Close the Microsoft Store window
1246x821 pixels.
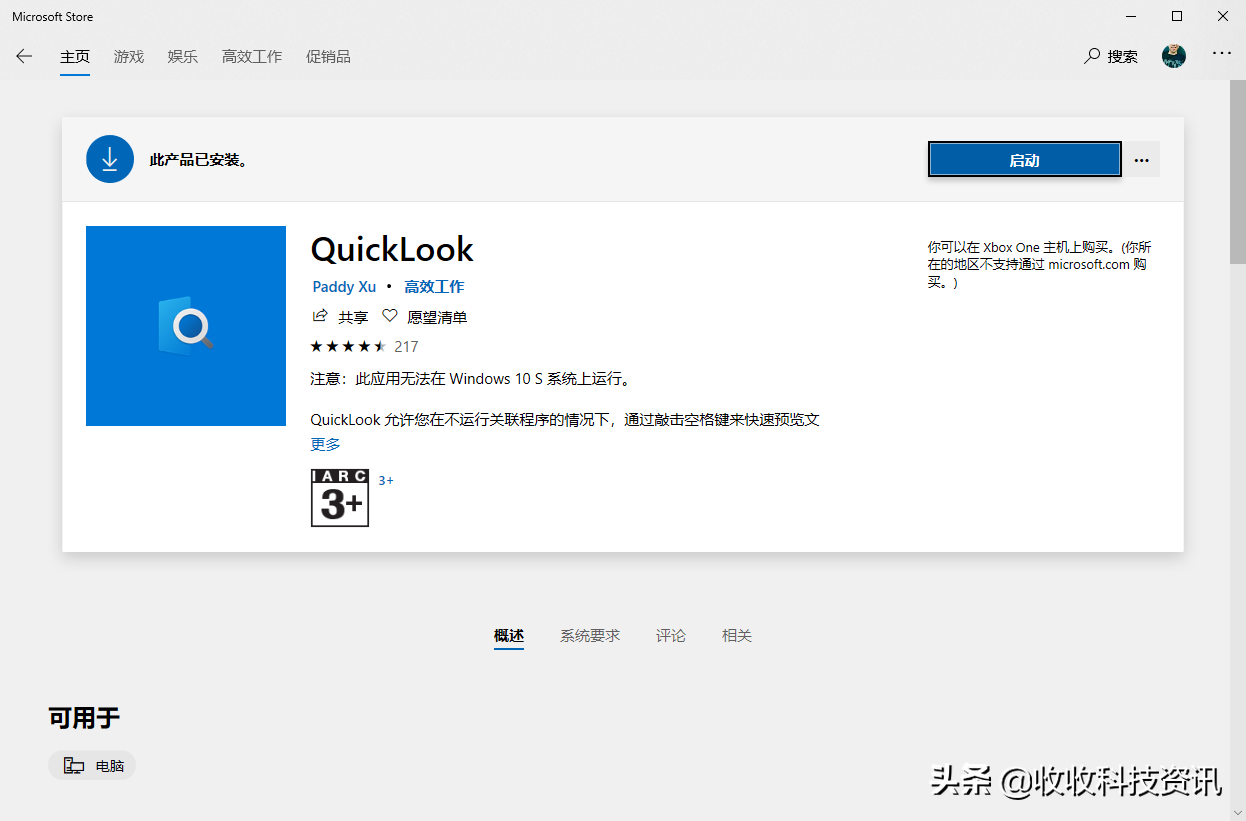[1223, 16]
